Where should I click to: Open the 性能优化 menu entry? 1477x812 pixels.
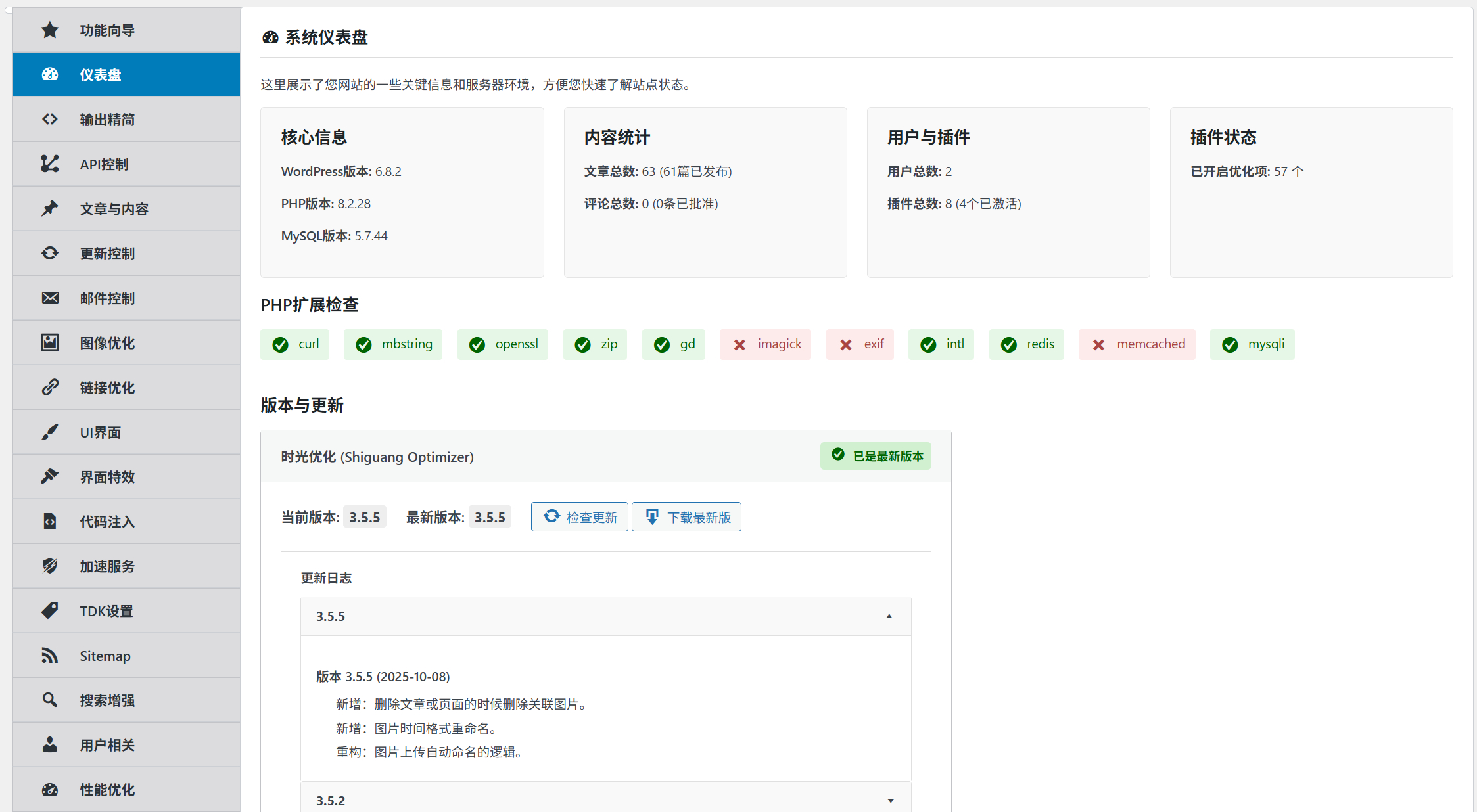click(126, 790)
